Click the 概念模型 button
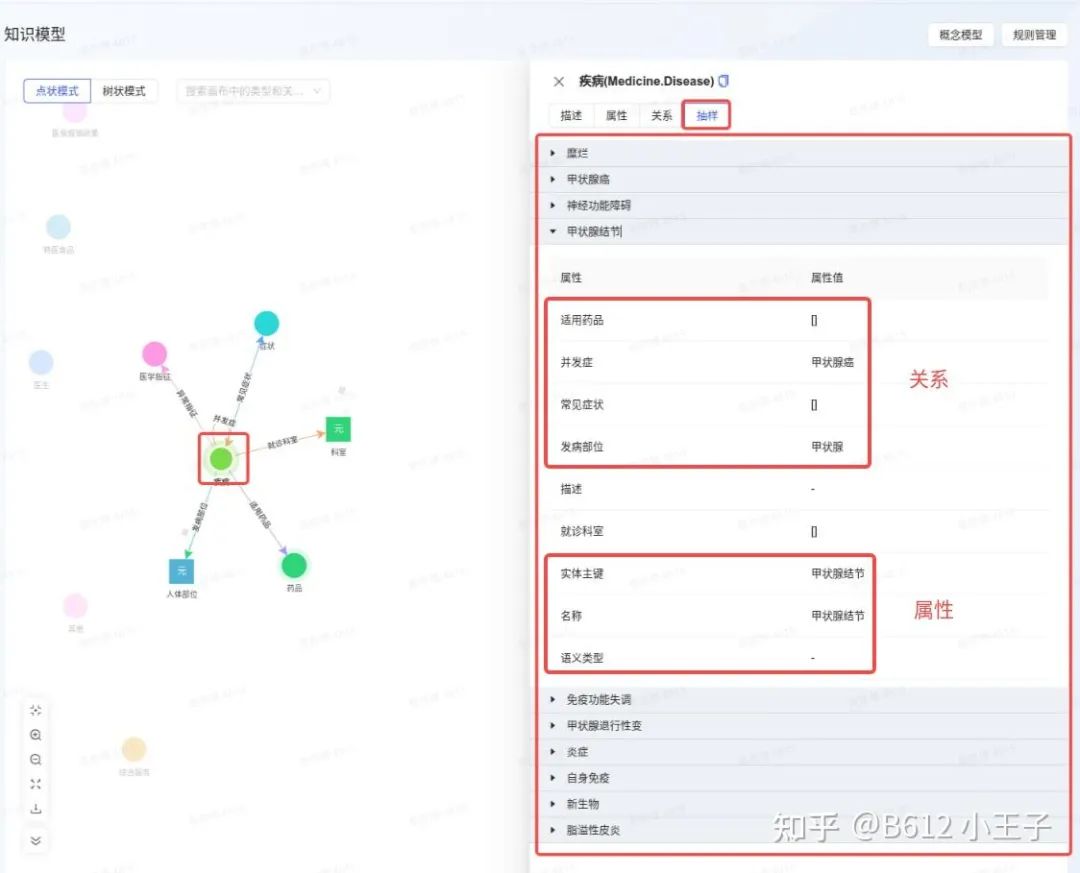The width and height of the screenshot is (1080, 873). click(x=960, y=35)
